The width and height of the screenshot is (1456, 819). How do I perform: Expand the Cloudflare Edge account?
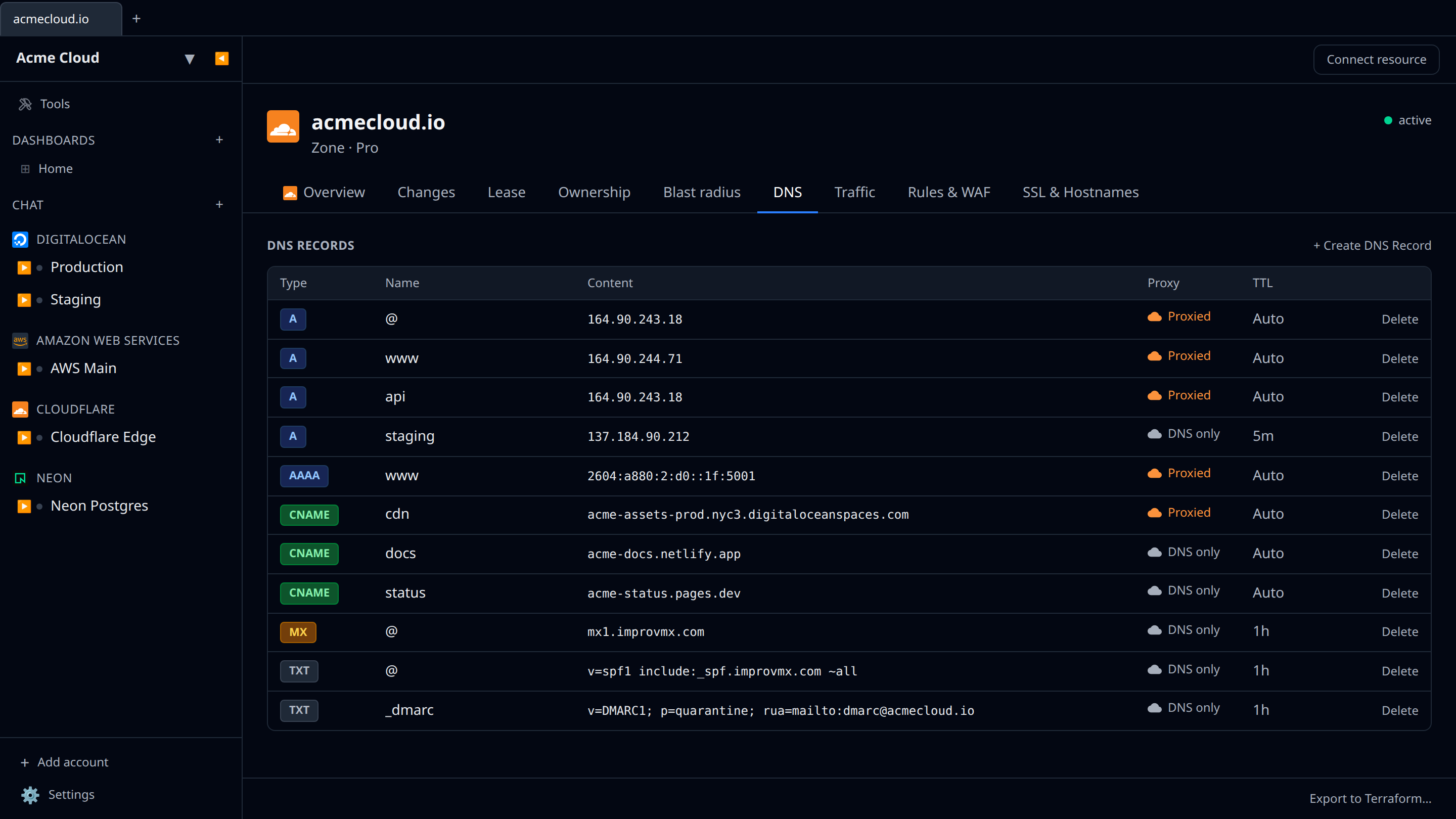pyautogui.click(x=24, y=437)
